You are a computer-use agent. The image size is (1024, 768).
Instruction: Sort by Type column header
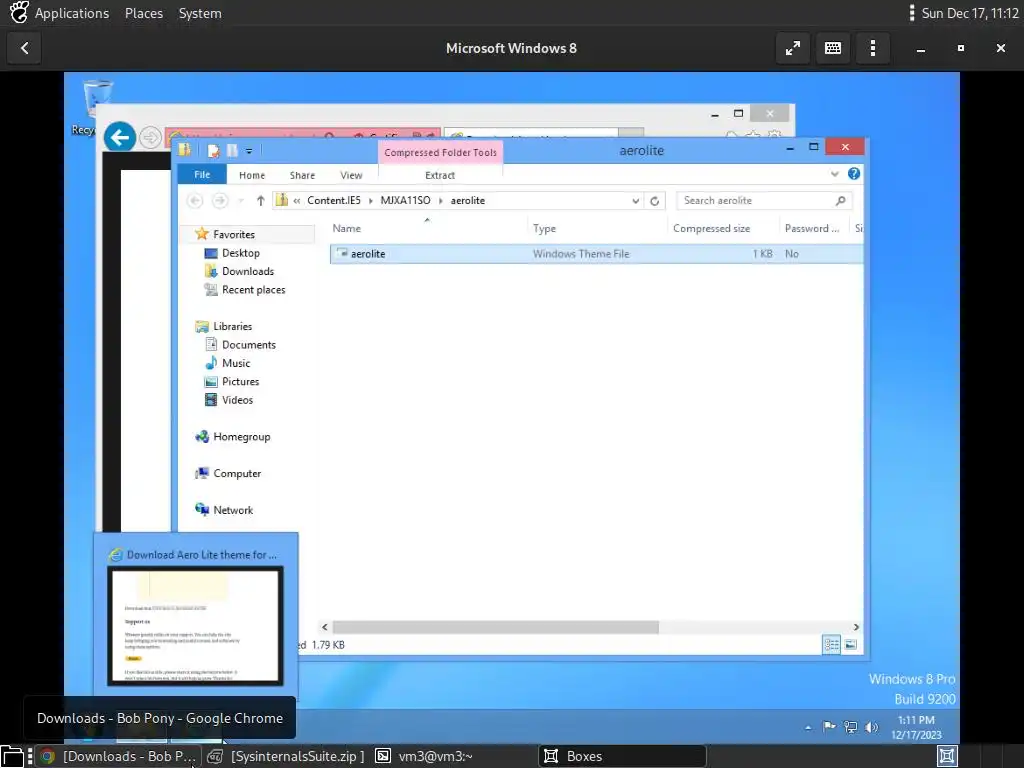click(x=598, y=228)
